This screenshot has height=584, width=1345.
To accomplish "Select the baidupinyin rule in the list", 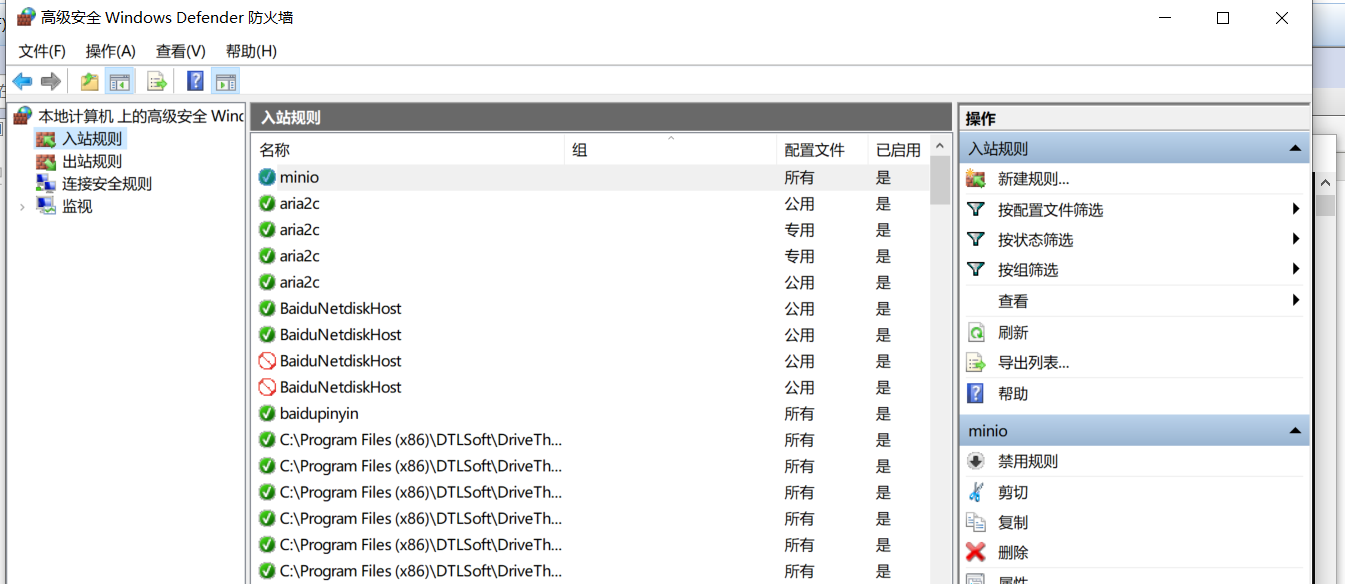I will click(590, 413).
